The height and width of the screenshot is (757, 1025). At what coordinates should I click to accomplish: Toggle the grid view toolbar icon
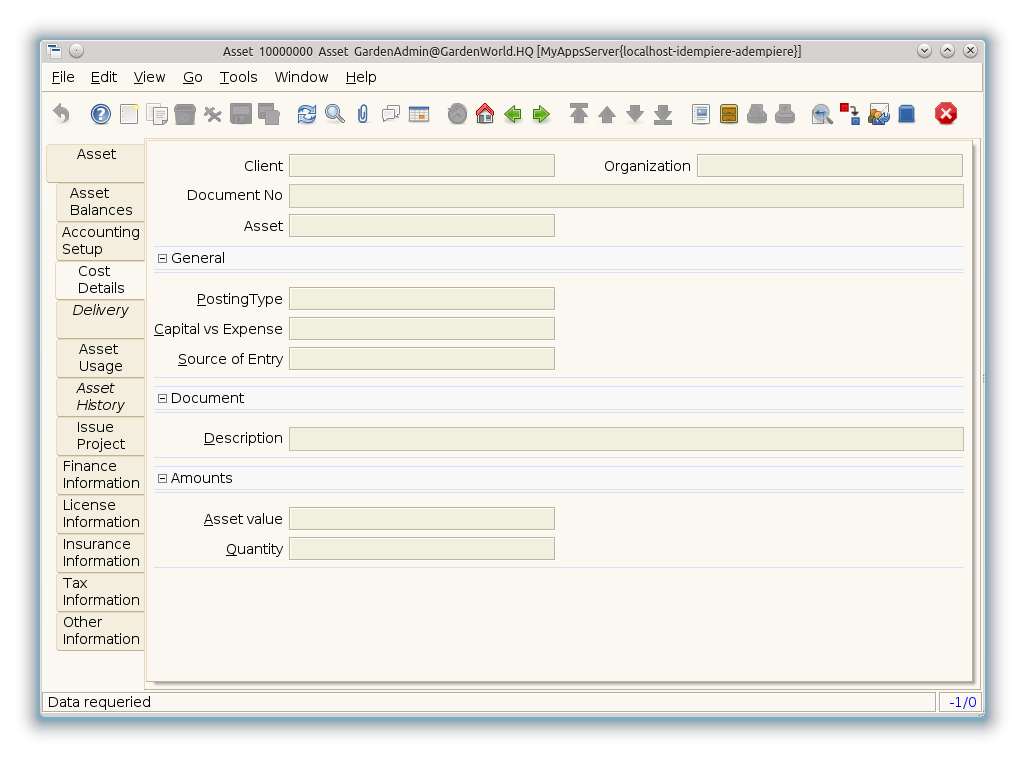tap(419, 114)
